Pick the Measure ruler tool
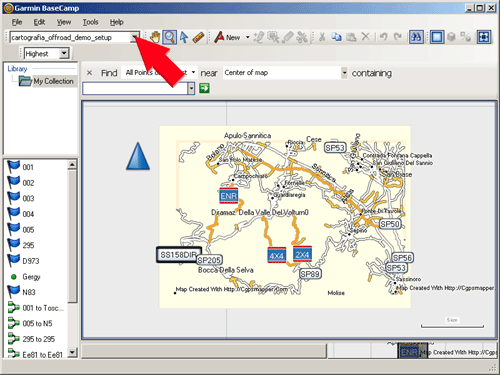Viewport: 500px width, 375px height. 198,37
